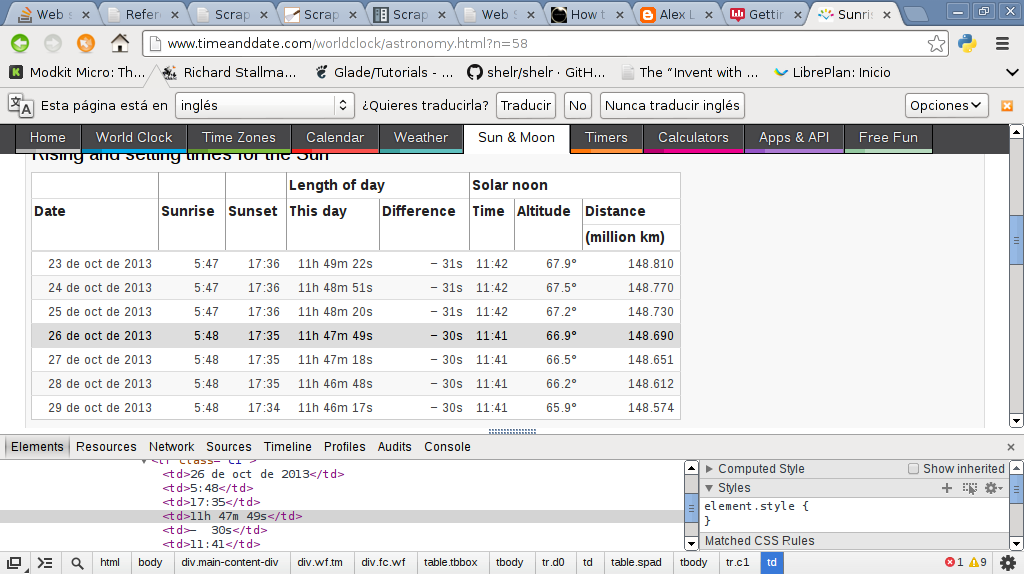
Task: Select table.tbbox in the DevTools breadcrumb
Action: tap(450, 563)
